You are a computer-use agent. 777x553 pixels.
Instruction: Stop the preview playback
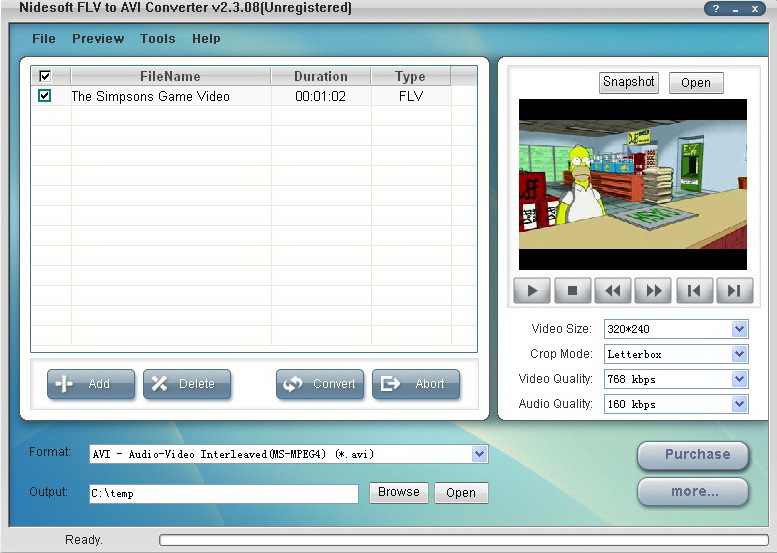pyautogui.click(x=572, y=290)
